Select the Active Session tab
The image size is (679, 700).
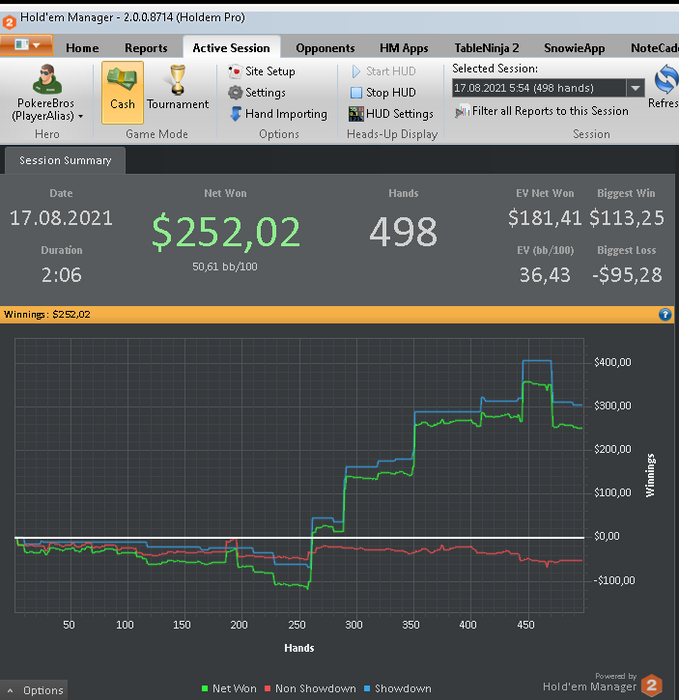[x=231, y=48]
